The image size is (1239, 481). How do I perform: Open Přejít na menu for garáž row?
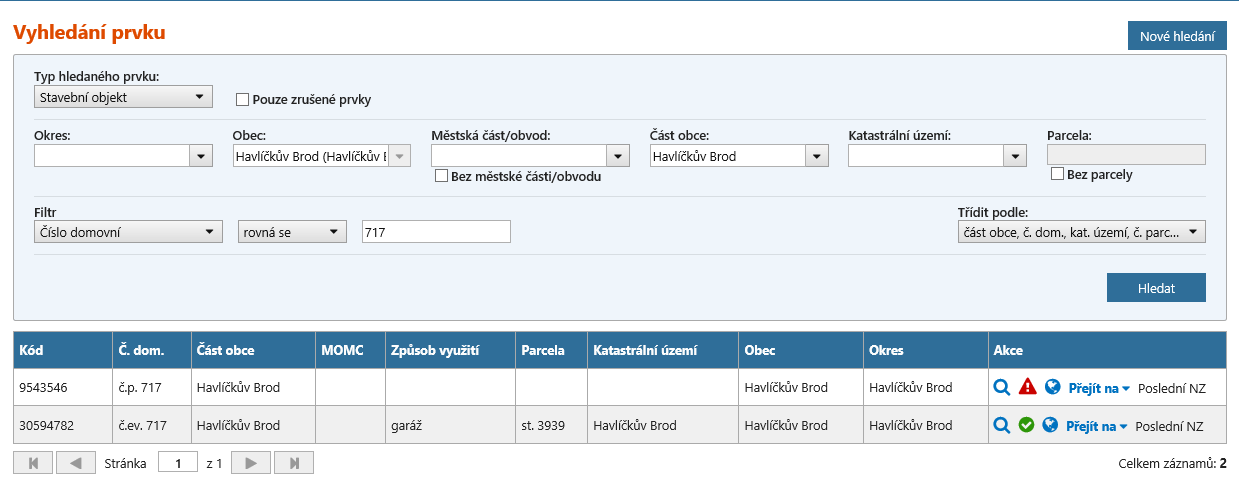tap(1096, 426)
